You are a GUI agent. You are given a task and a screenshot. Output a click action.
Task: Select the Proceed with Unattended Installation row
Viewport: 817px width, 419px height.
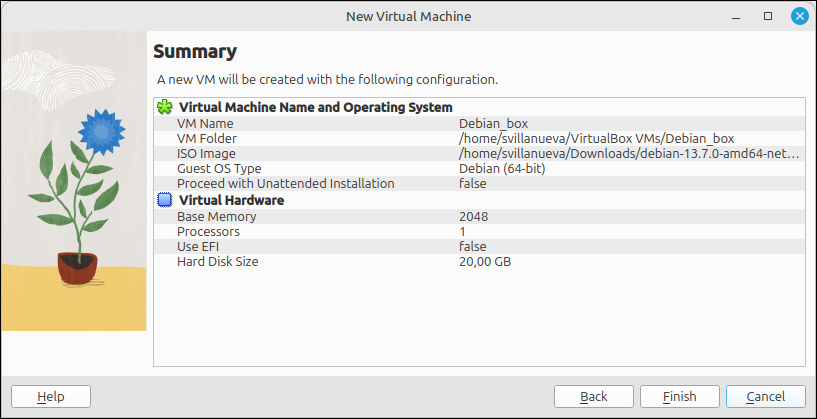(479, 184)
